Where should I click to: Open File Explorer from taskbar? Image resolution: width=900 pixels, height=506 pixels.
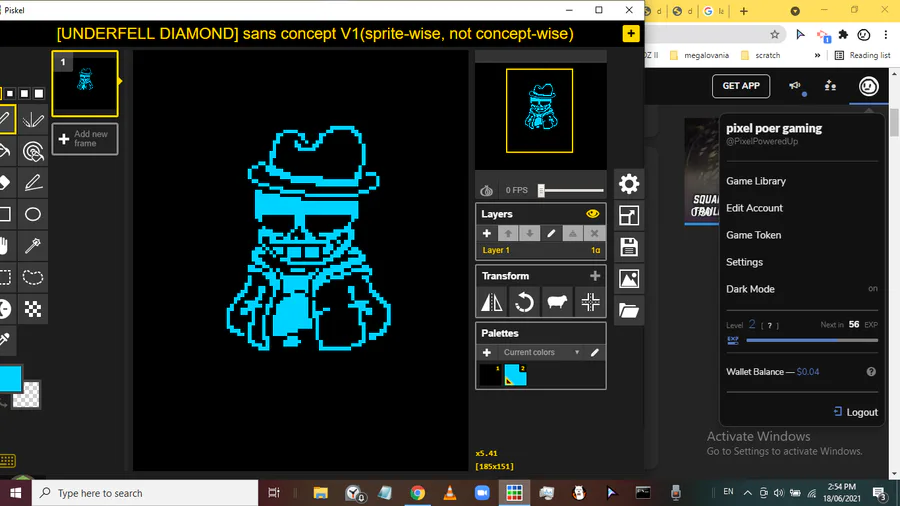pyautogui.click(x=320, y=493)
